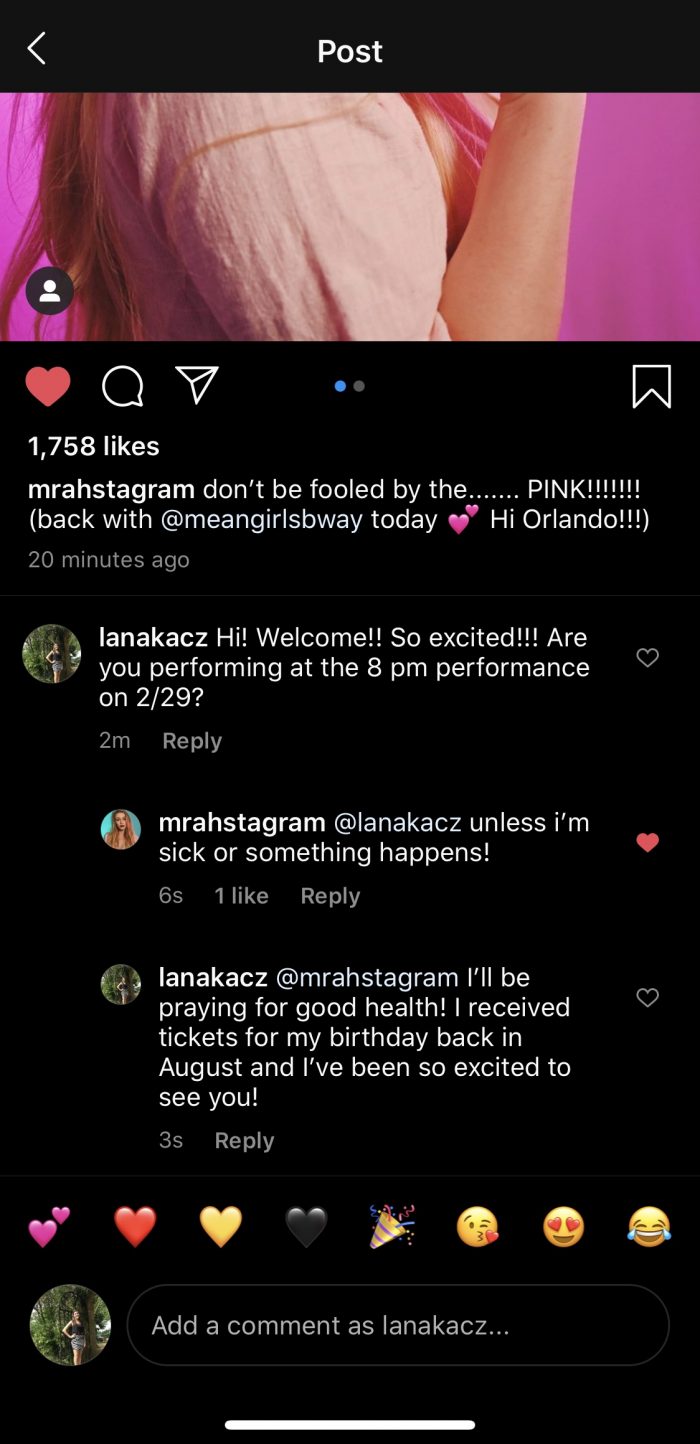Like lanakacz's first comment about 2/29
The image size is (700, 1444).
click(648, 657)
